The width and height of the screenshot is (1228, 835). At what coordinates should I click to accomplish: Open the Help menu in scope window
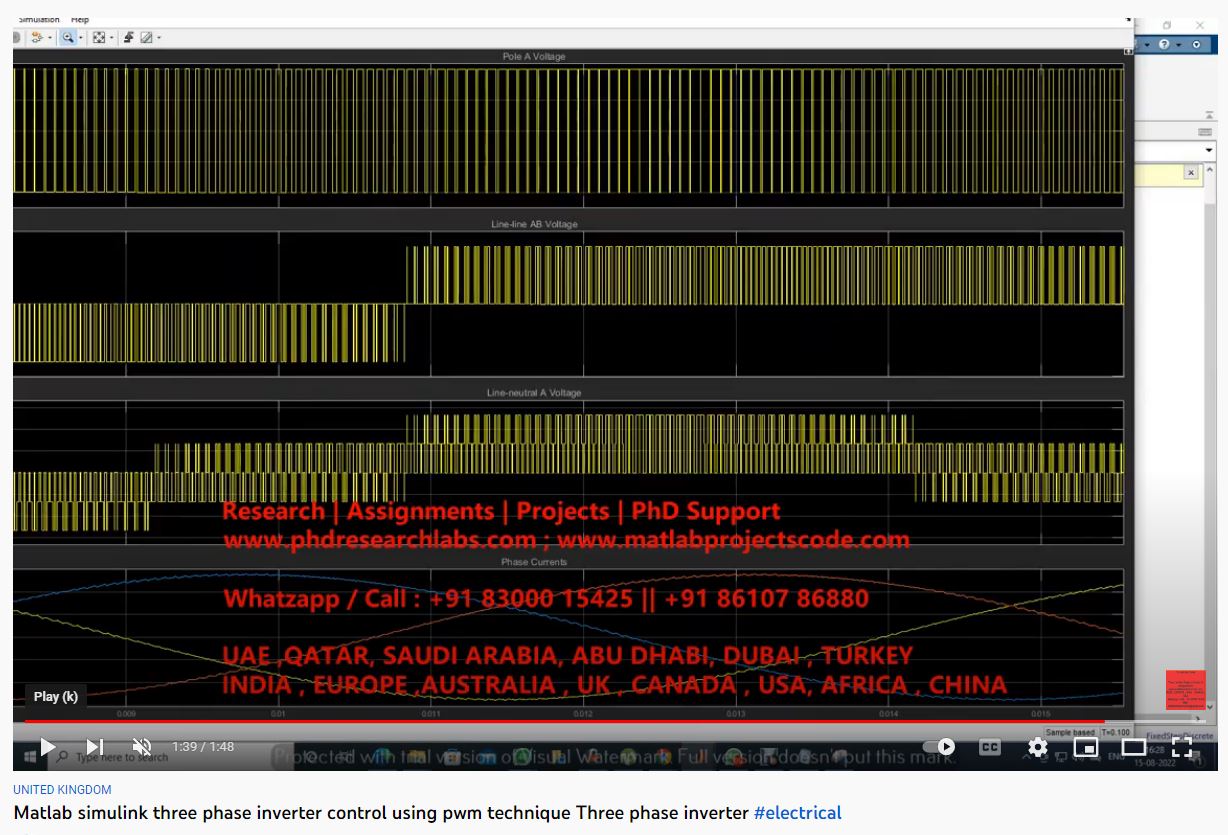point(80,20)
